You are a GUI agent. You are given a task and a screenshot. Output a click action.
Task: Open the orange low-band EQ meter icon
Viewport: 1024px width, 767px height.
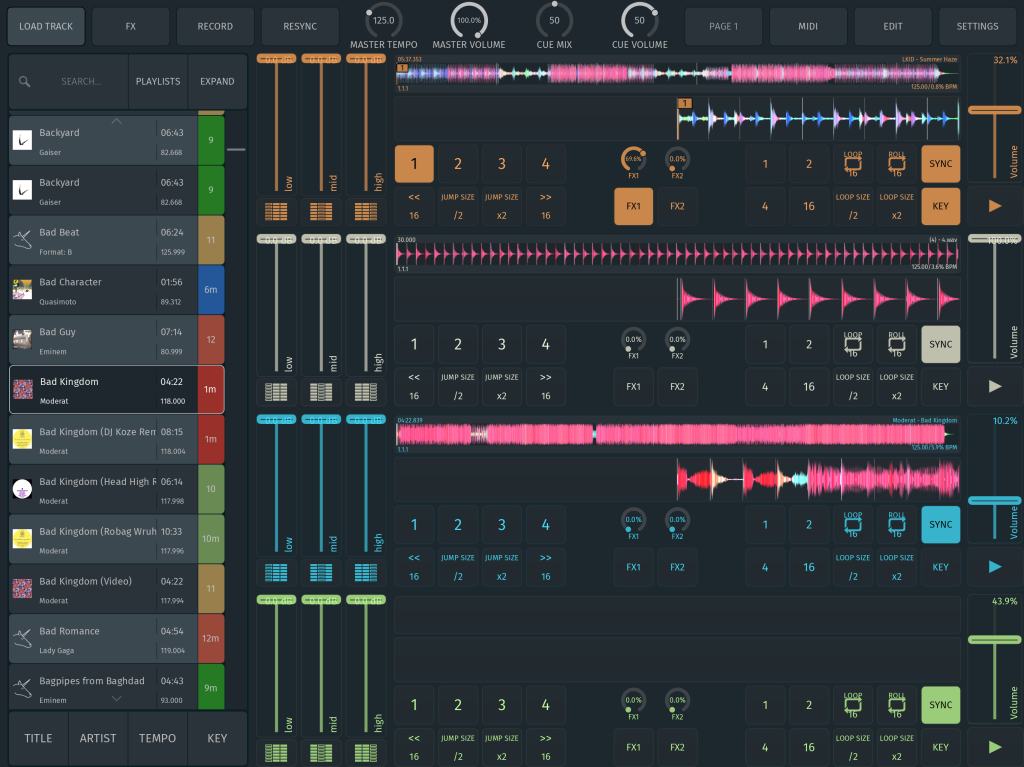point(278,211)
